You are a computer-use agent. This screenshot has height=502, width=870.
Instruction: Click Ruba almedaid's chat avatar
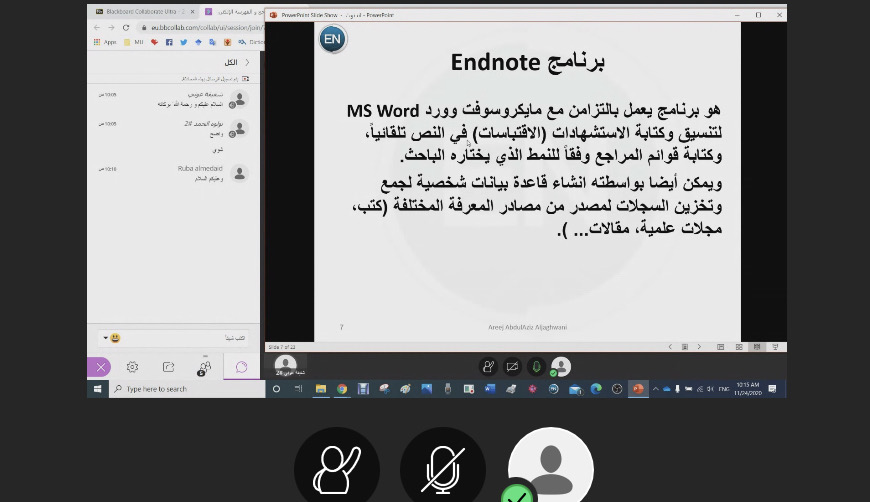click(240, 174)
